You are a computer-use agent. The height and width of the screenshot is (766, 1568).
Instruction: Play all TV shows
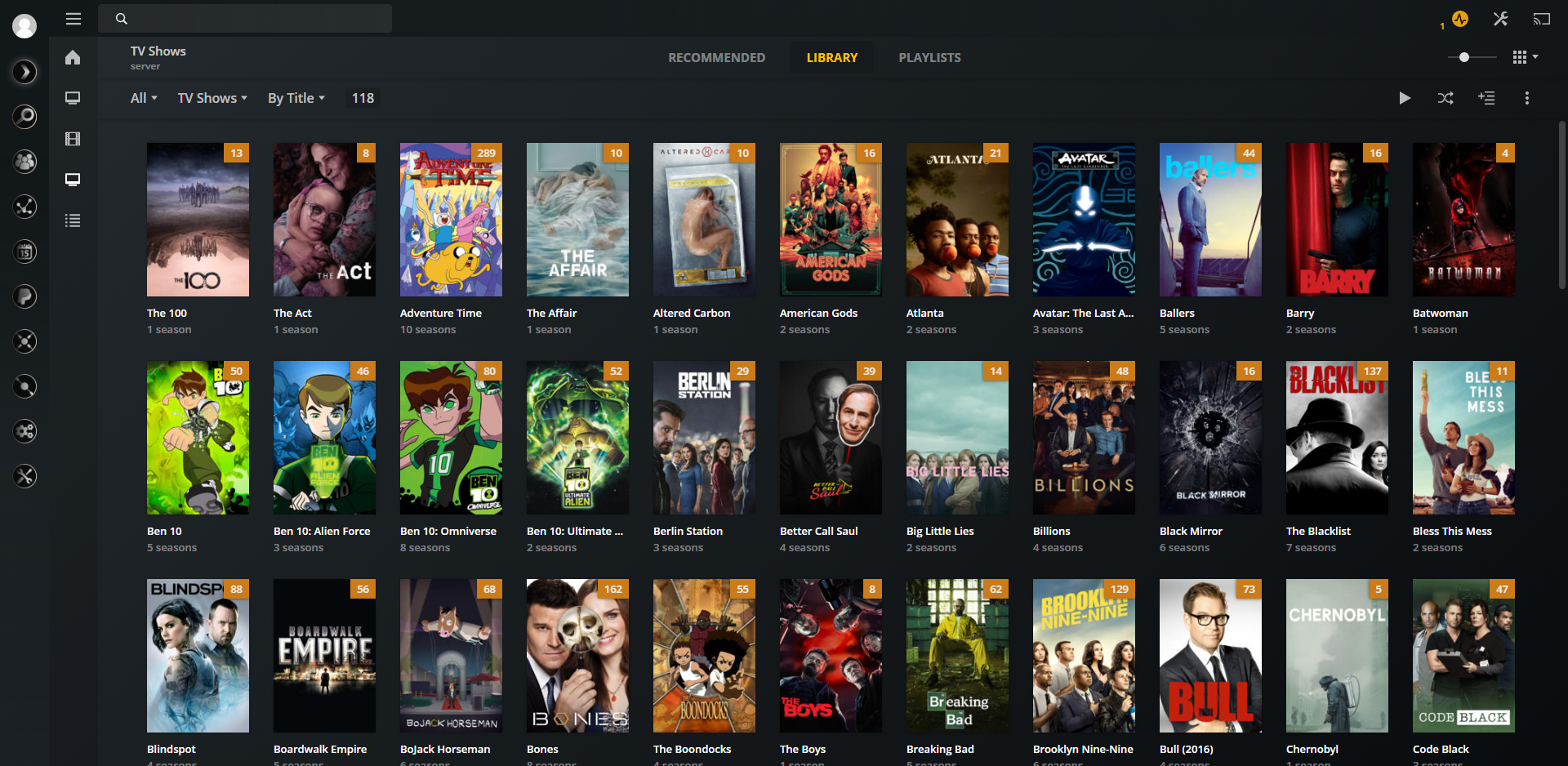pyautogui.click(x=1405, y=98)
